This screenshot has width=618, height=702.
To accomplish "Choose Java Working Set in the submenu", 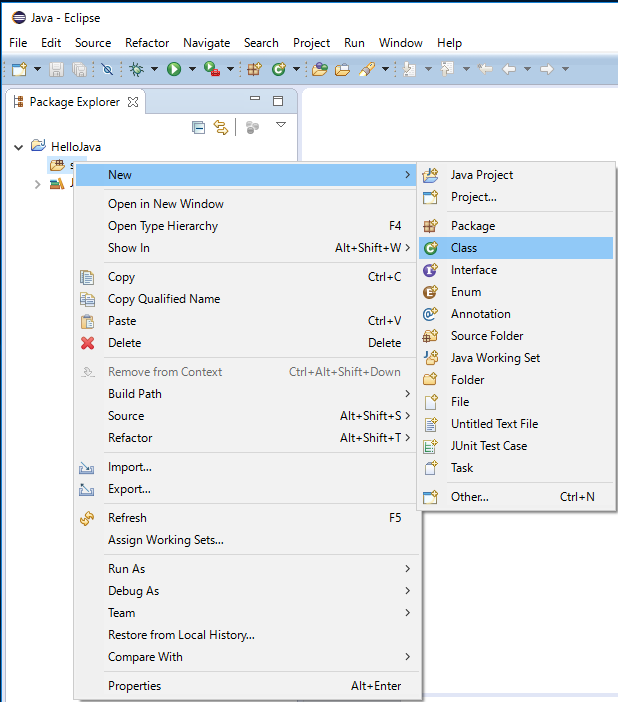I will (516, 358).
